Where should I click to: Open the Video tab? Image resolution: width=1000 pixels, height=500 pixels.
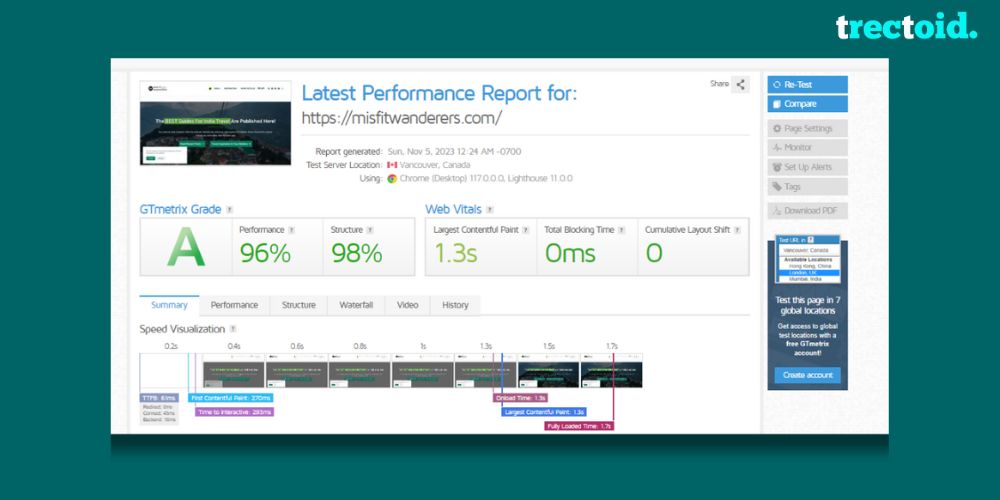pos(408,305)
